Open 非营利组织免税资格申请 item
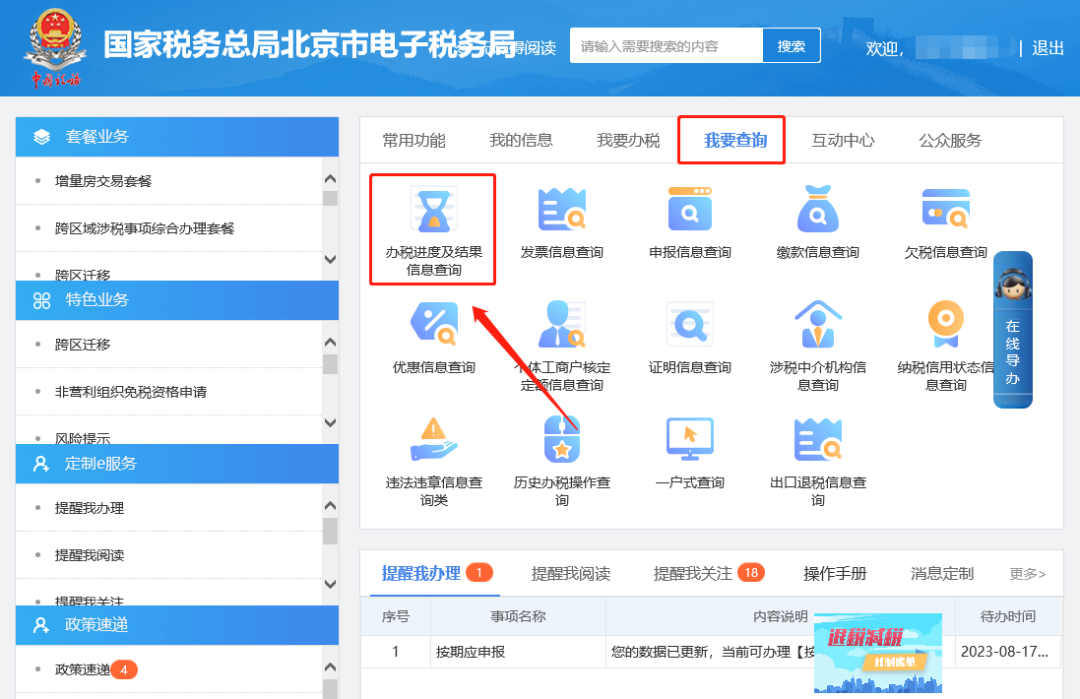 point(131,392)
